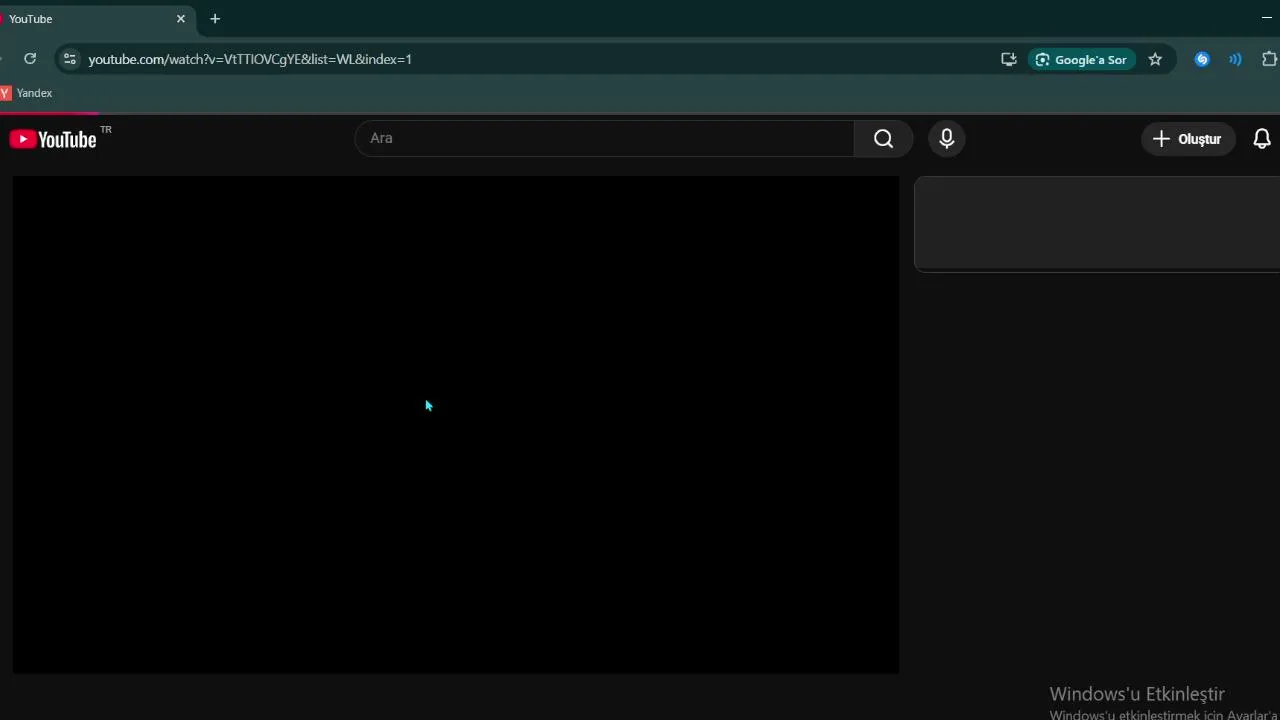Click the sound wave extension icon
Image resolution: width=1280 pixels, height=720 pixels.
click(1235, 59)
